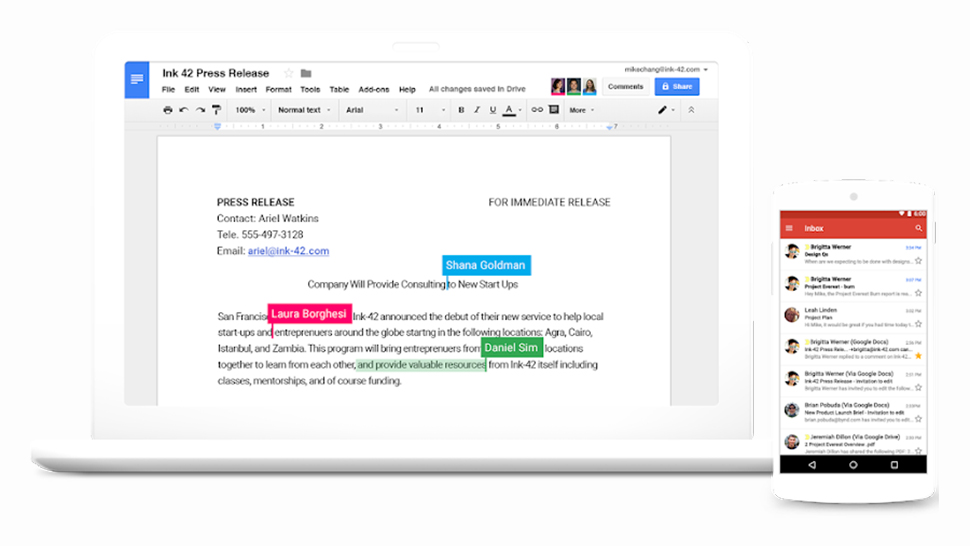Open the Add-ons menu
970x546 pixels.
pos(374,90)
